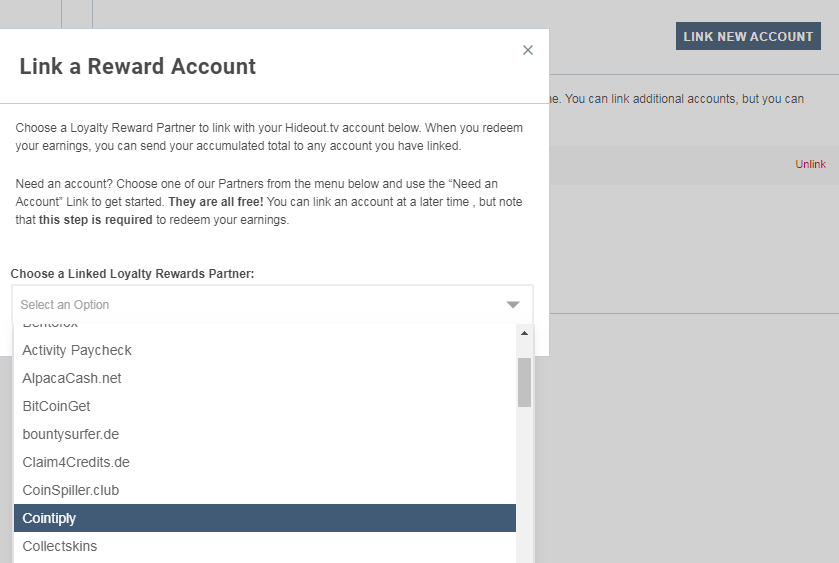839x563 pixels.
Task: Click the partner dropdown's gray arrow
Action: pos(513,305)
